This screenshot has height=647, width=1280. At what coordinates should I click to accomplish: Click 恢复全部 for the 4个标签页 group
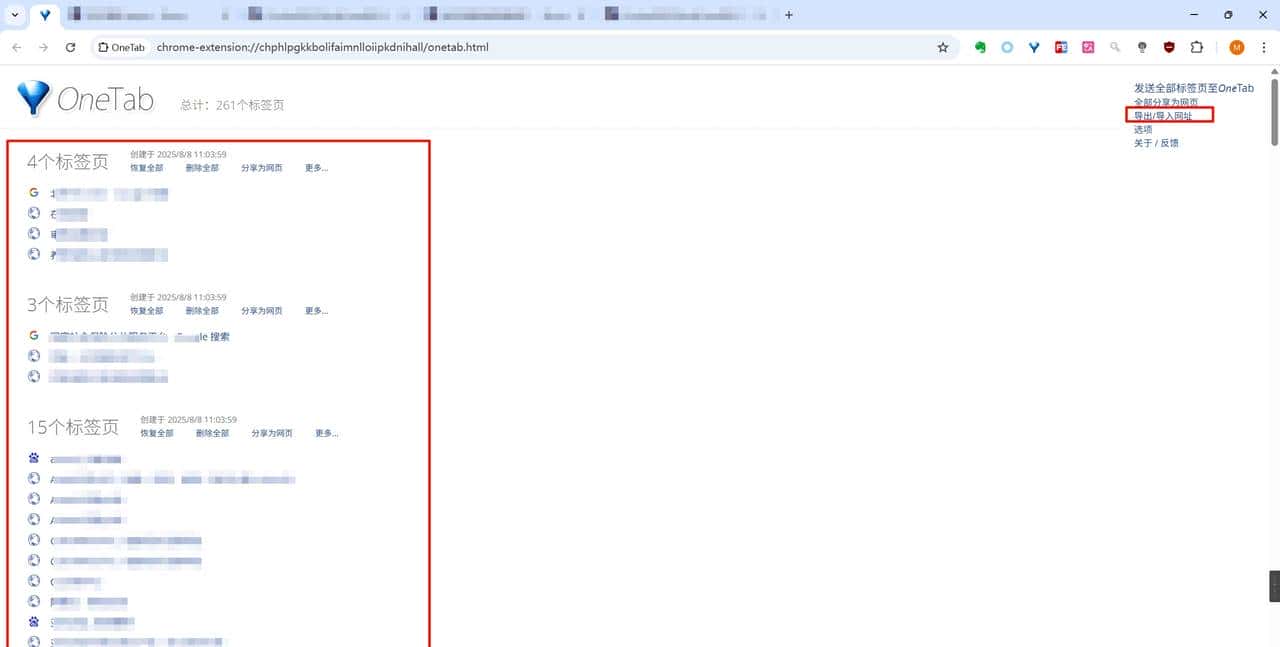point(146,168)
